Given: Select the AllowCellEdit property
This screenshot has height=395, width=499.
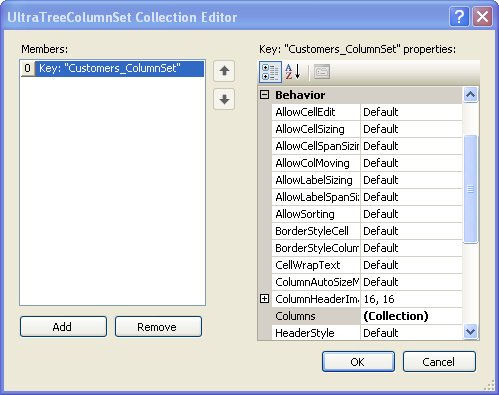Looking at the screenshot, I should pos(316,112).
